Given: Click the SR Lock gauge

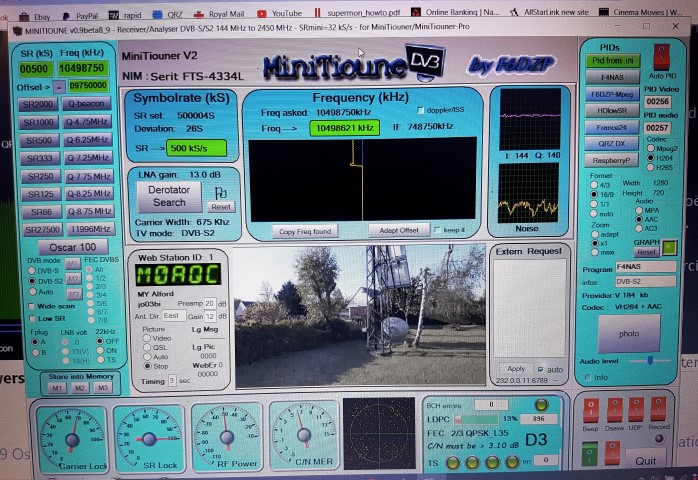Looking at the screenshot, I should (x=149, y=439).
